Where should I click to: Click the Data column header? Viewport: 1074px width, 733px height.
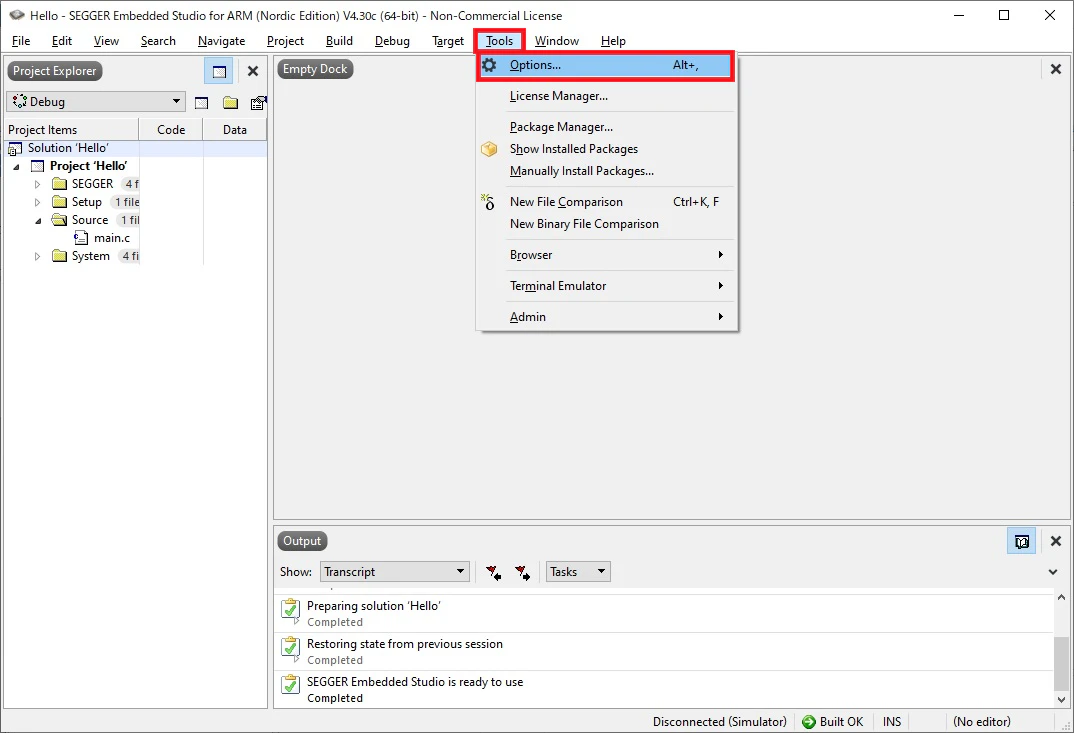(234, 129)
